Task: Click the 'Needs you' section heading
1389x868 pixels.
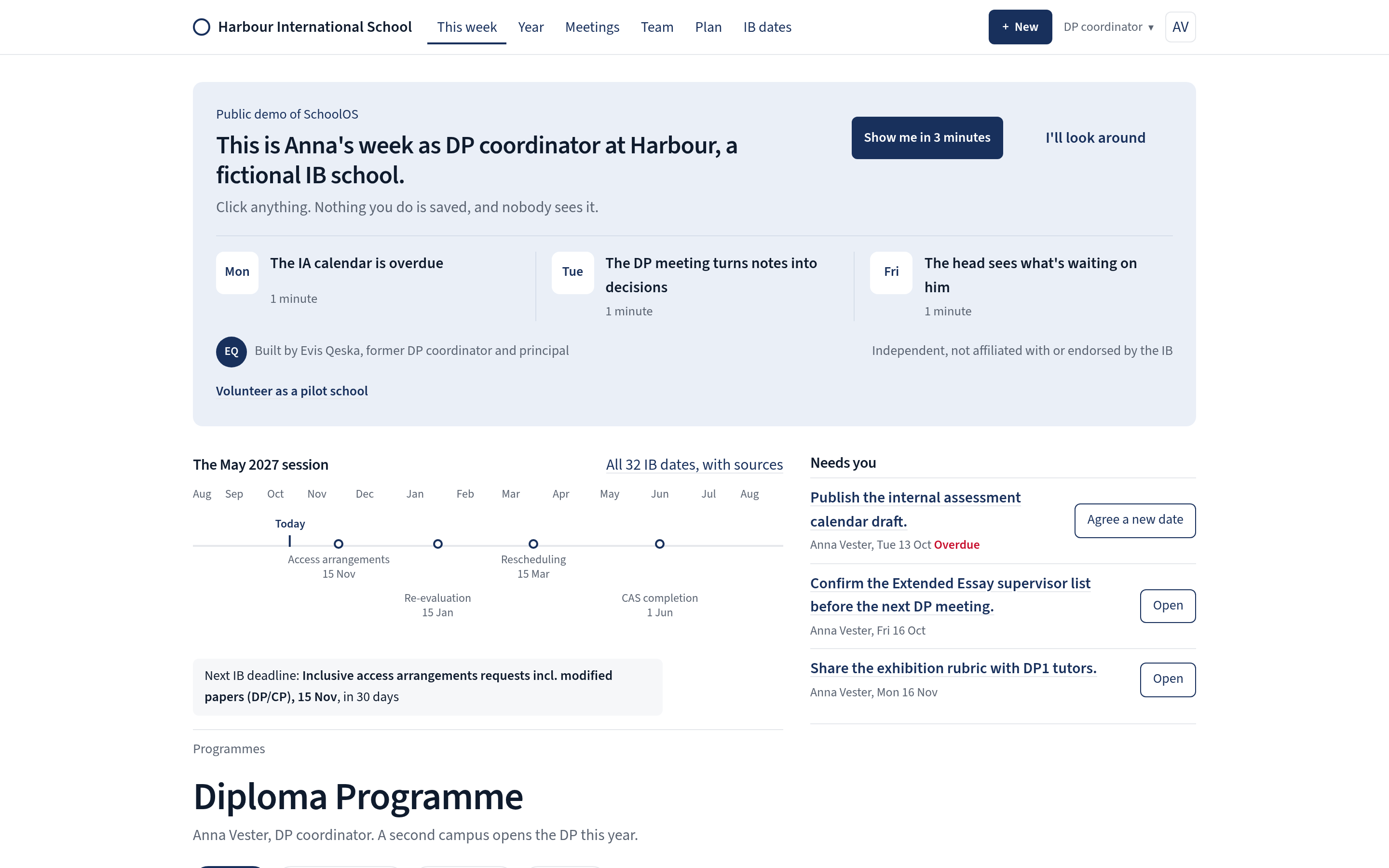Action: pyautogui.click(x=843, y=463)
